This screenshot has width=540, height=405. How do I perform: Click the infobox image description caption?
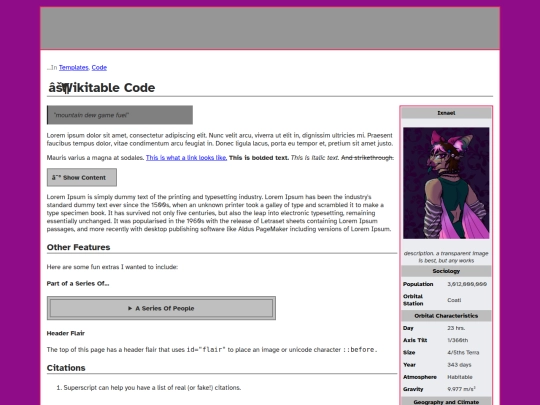[x=446, y=257]
